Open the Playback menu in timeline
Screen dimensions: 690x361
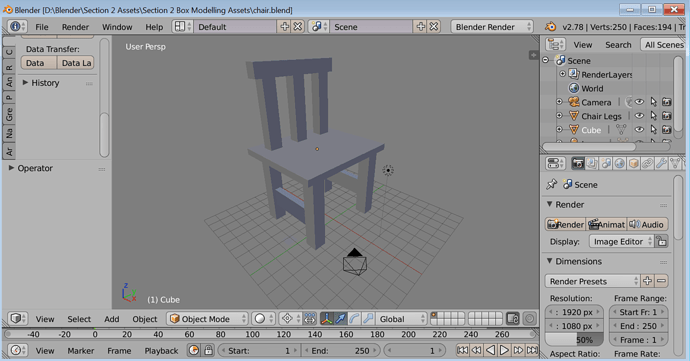(x=161, y=351)
